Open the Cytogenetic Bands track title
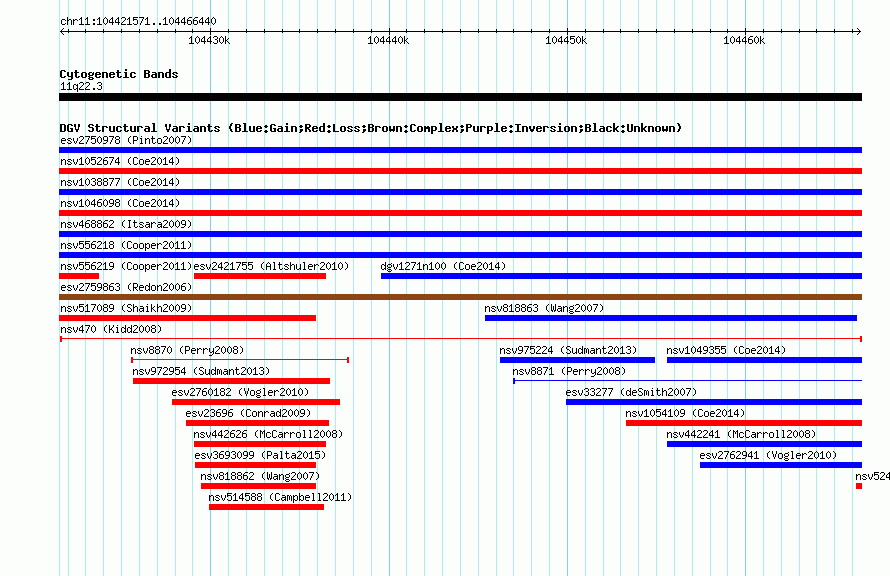The width and height of the screenshot is (890, 576). tap(119, 74)
